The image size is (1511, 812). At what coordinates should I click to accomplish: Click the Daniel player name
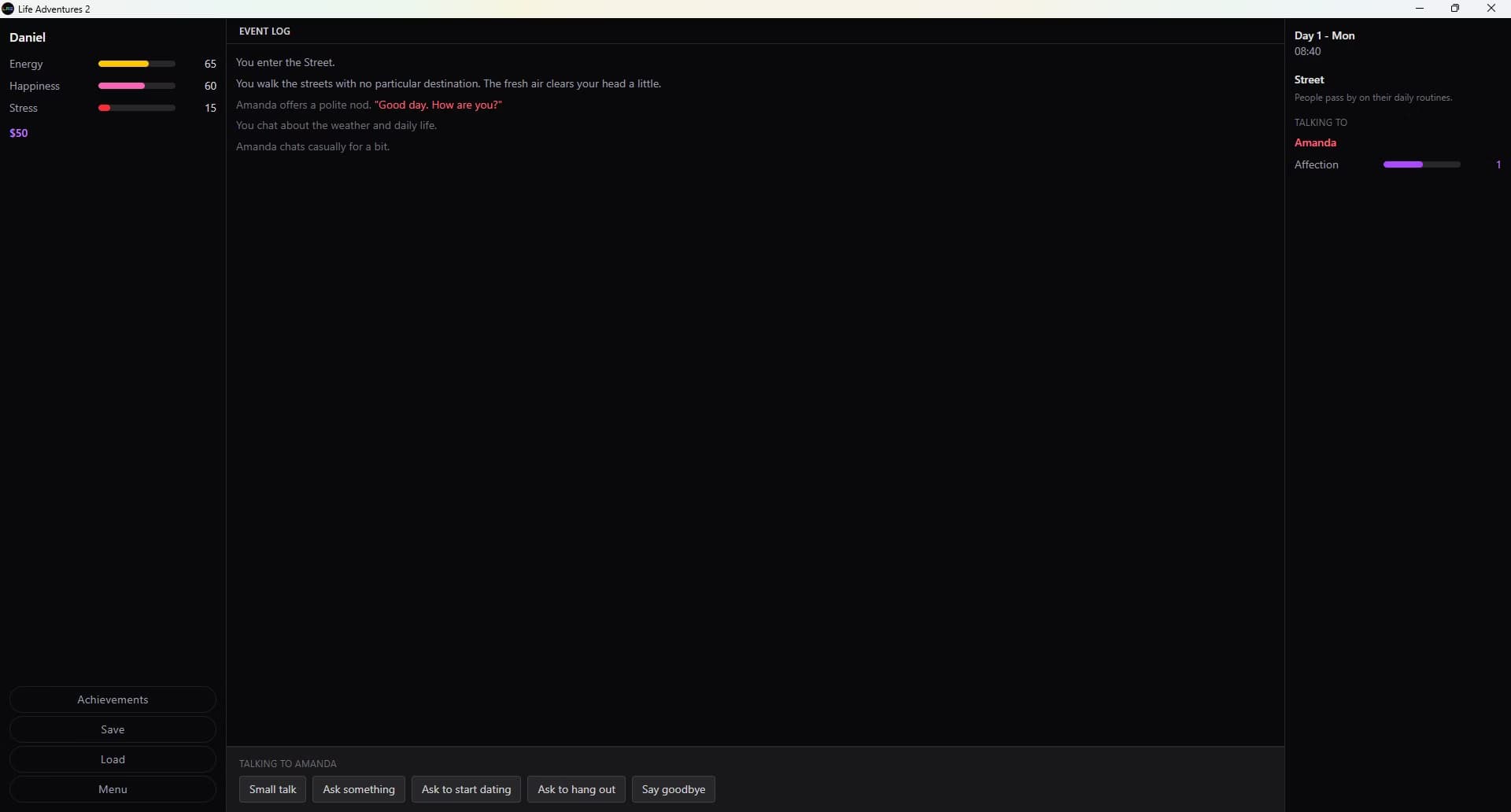click(x=28, y=38)
